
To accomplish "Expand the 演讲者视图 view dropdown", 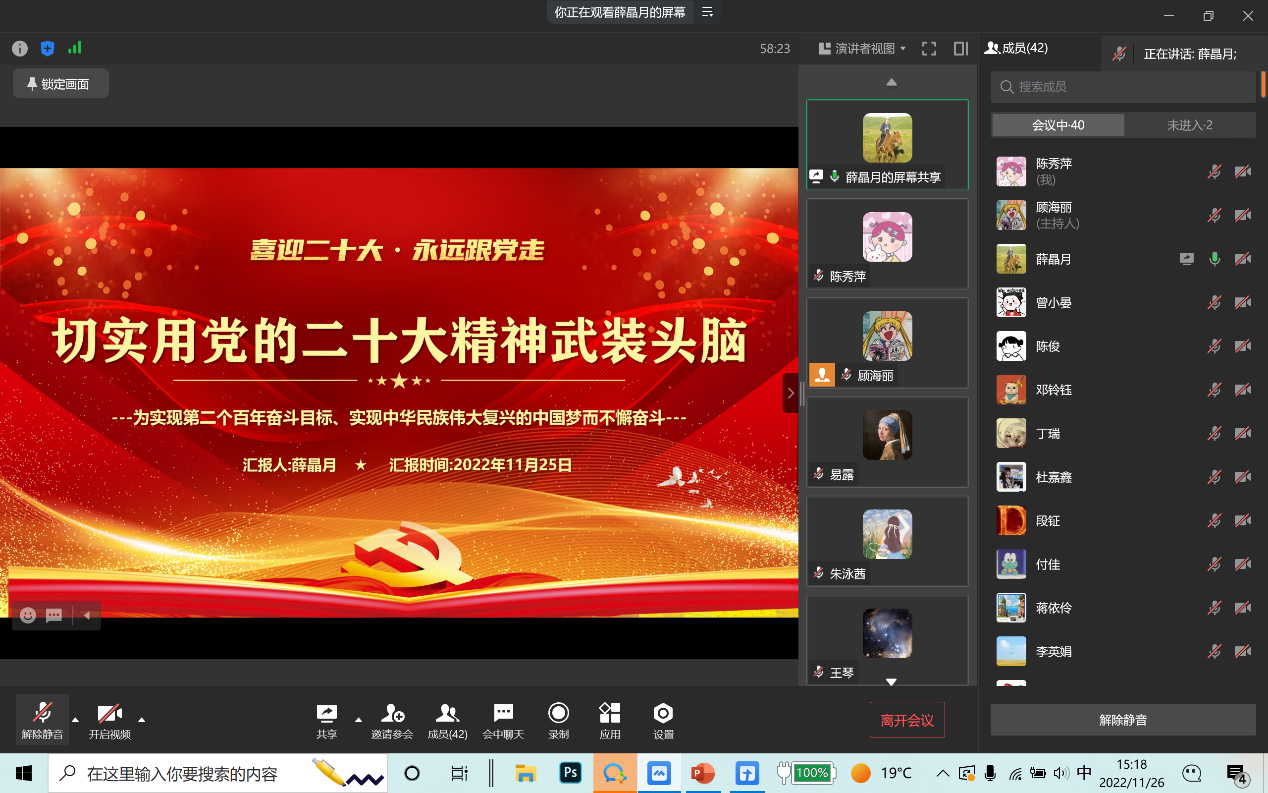I will 862,48.
